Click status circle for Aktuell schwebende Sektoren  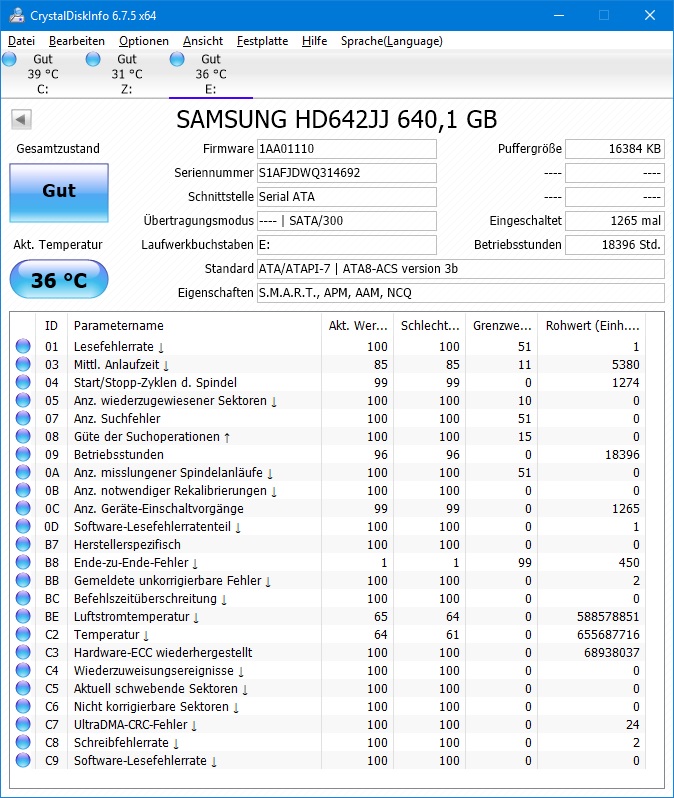click(x=23, y=688)
